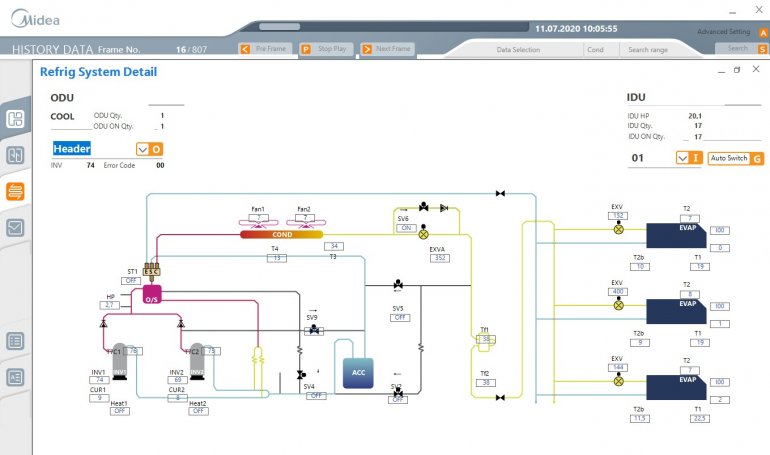Open the bottom sidebar report icon
The image size is (770, 455).
coord(15,377)
